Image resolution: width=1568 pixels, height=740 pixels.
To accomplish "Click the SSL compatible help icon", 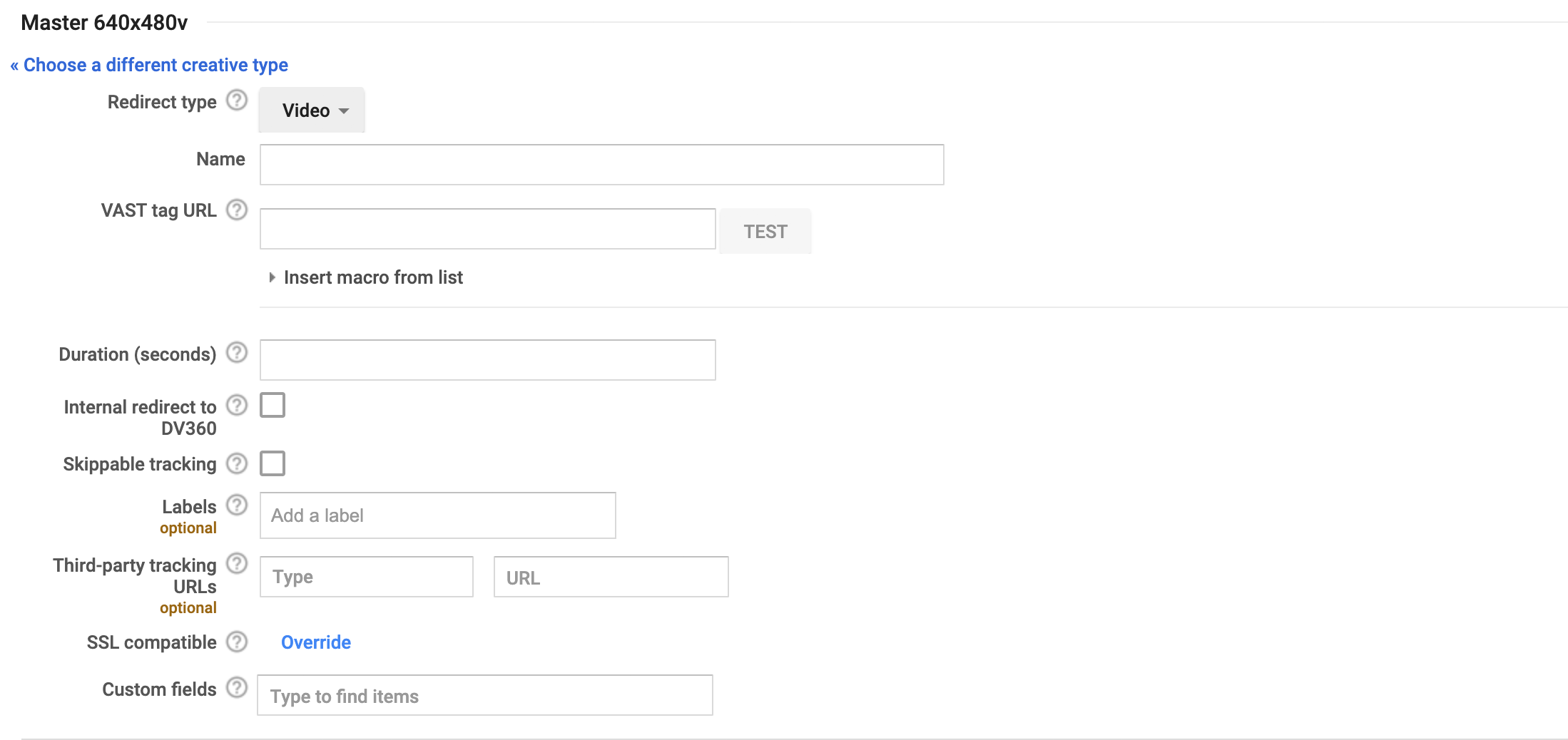I will coord(236,641).
